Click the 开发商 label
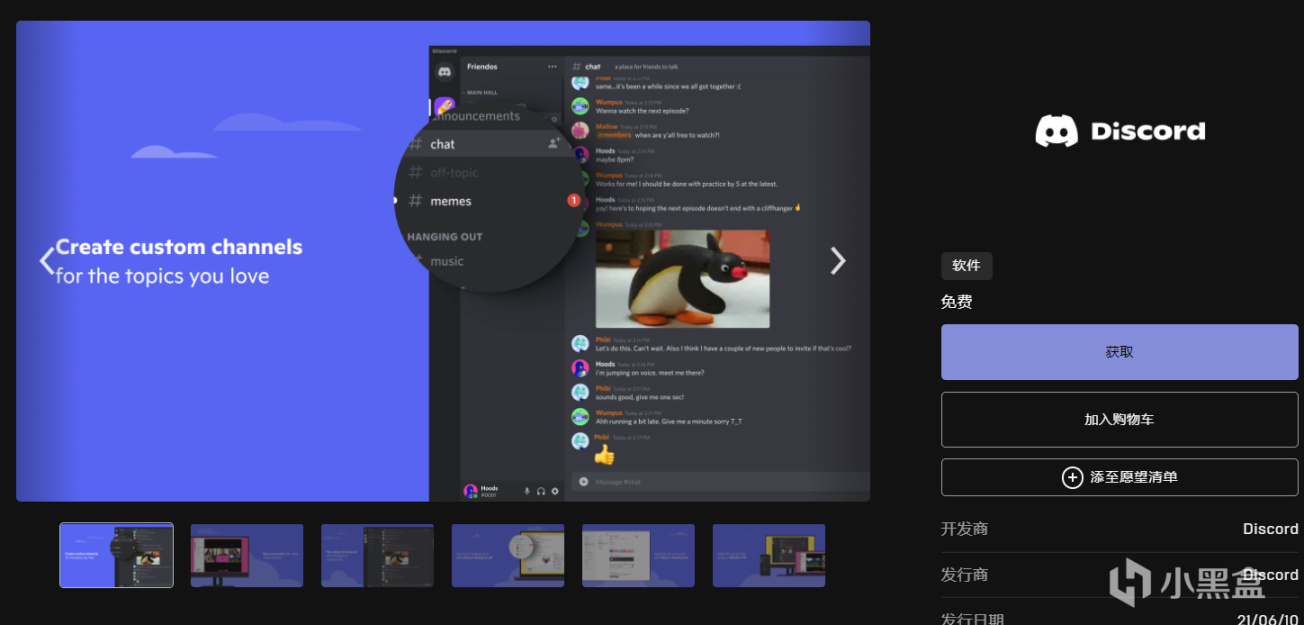The width and height of the screenshot is (1304, 625). tap(964, 529)
